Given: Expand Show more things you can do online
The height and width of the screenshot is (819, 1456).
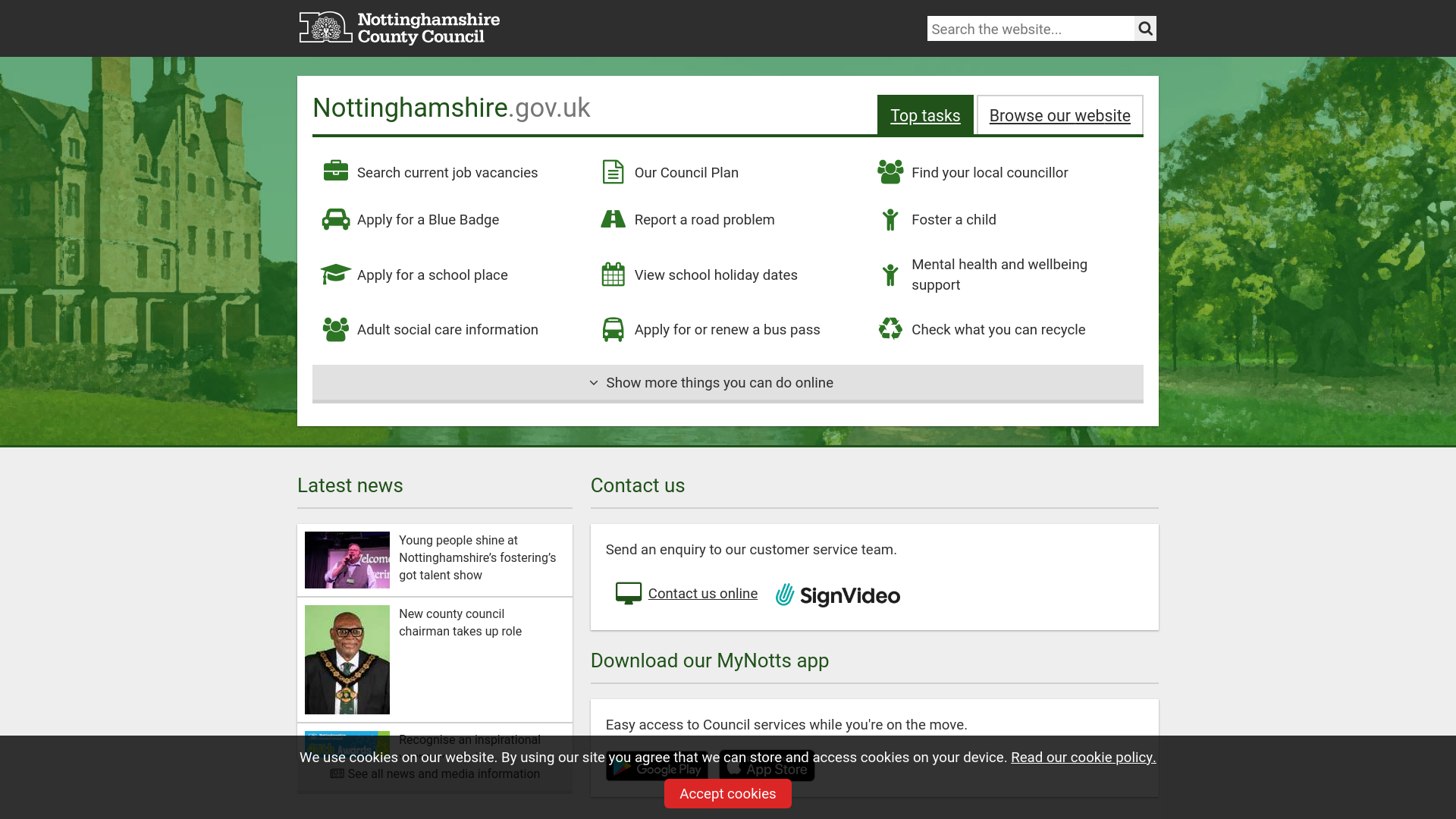Looking at the screenshot, I should point(728,383).
